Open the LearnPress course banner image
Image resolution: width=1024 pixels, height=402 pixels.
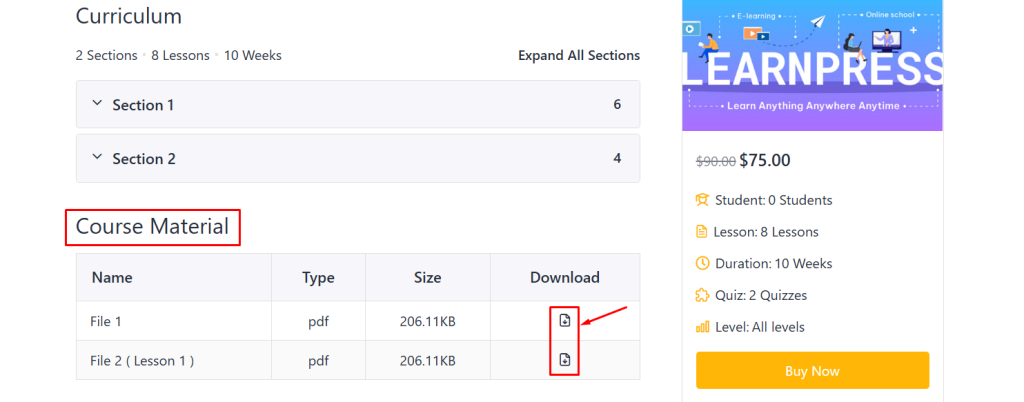pyautogui.click(x=812, y=65)
